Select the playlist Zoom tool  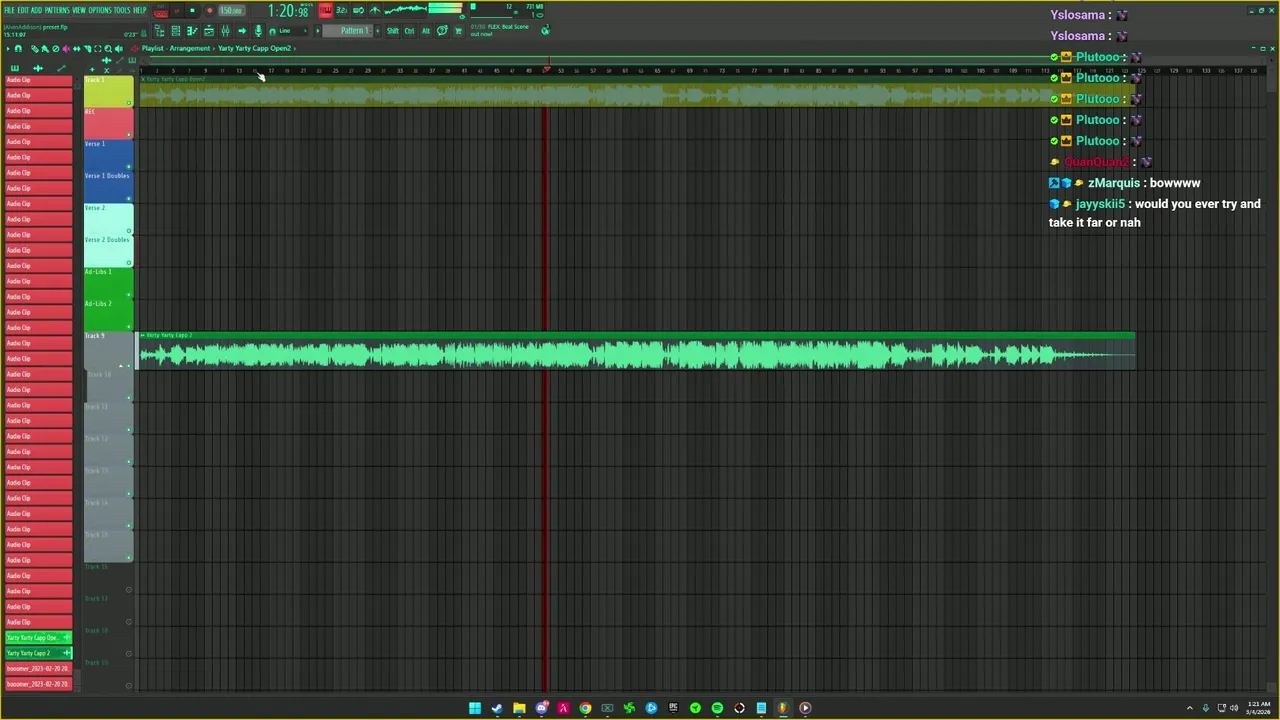(x=108, y=49)
